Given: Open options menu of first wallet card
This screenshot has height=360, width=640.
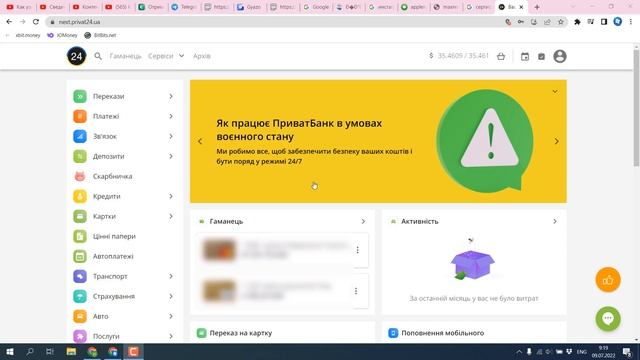Looking at the screenshot, I should (x=358, y=250).
